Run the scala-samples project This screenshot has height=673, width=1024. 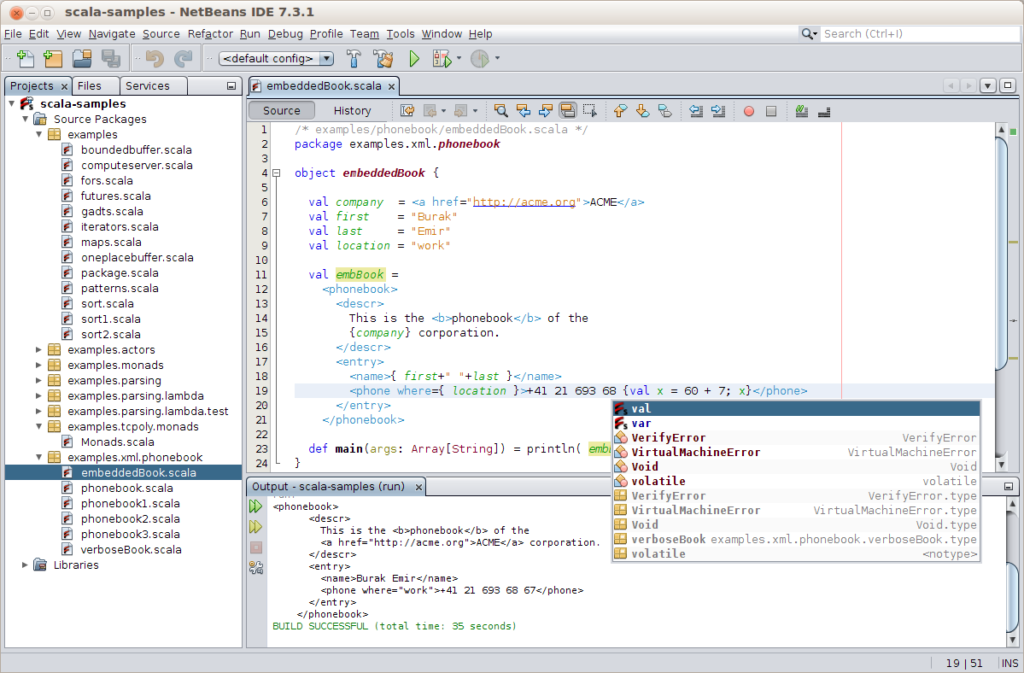(413, 58)
